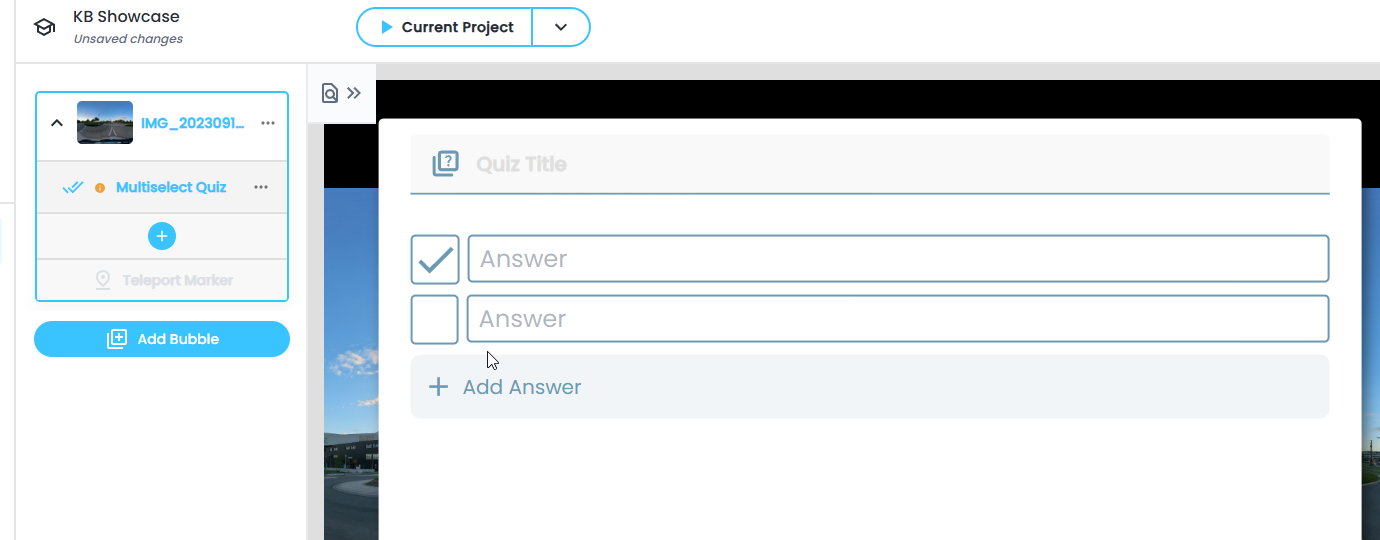Viewport: 1380px width, 540px height.
Task: Select the Multiselect Quiz item
Action: pyautogui.click(x=171, y=187)
